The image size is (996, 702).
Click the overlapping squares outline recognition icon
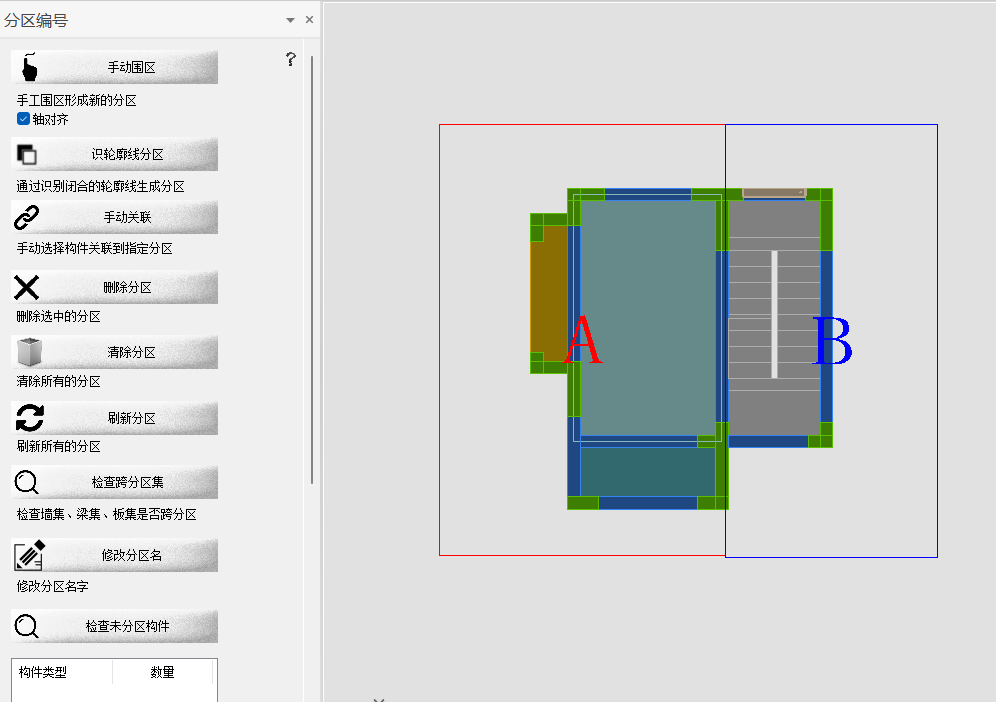click(x=27, y=154)
